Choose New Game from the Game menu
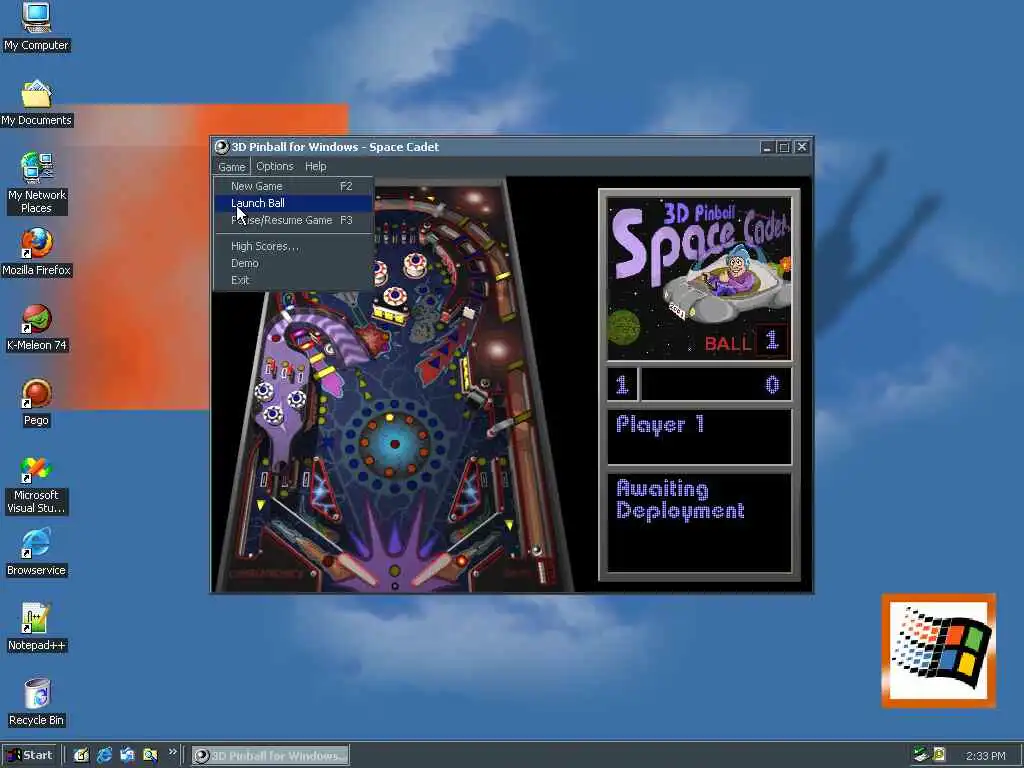Screen dimensions: 1024x768 point(293,186)
